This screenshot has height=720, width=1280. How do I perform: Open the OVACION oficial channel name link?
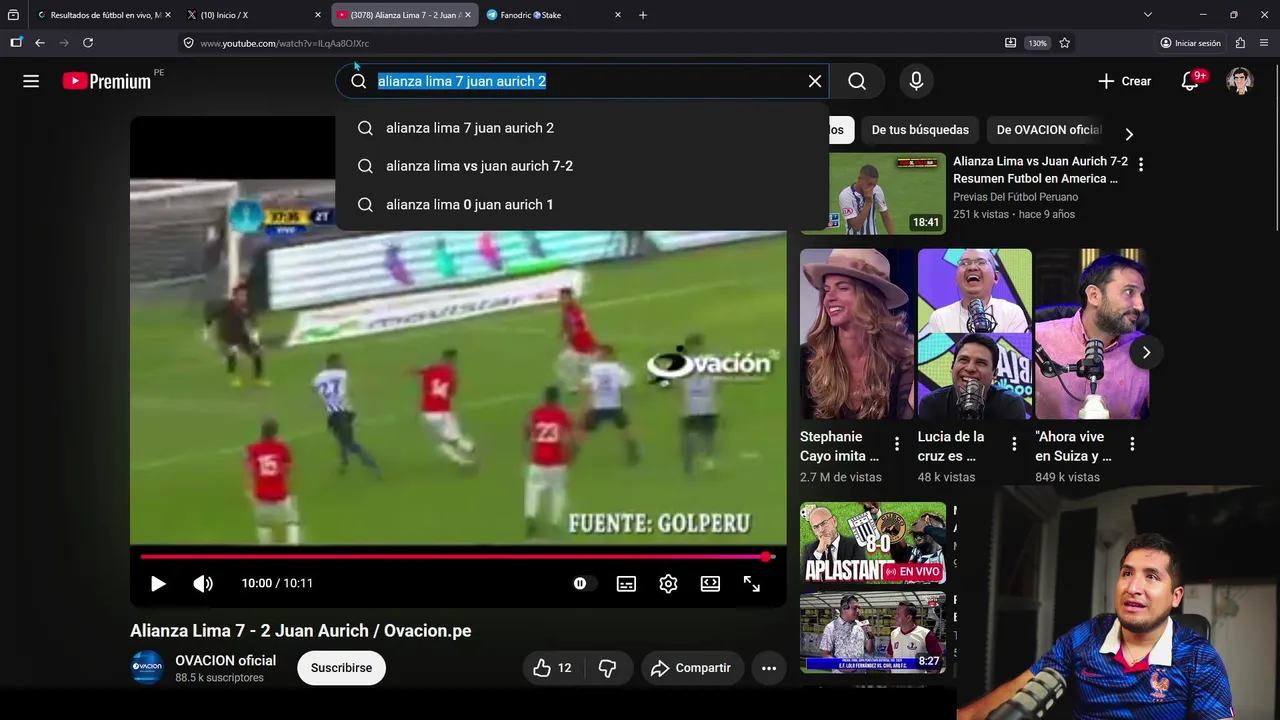coord(225,660)
